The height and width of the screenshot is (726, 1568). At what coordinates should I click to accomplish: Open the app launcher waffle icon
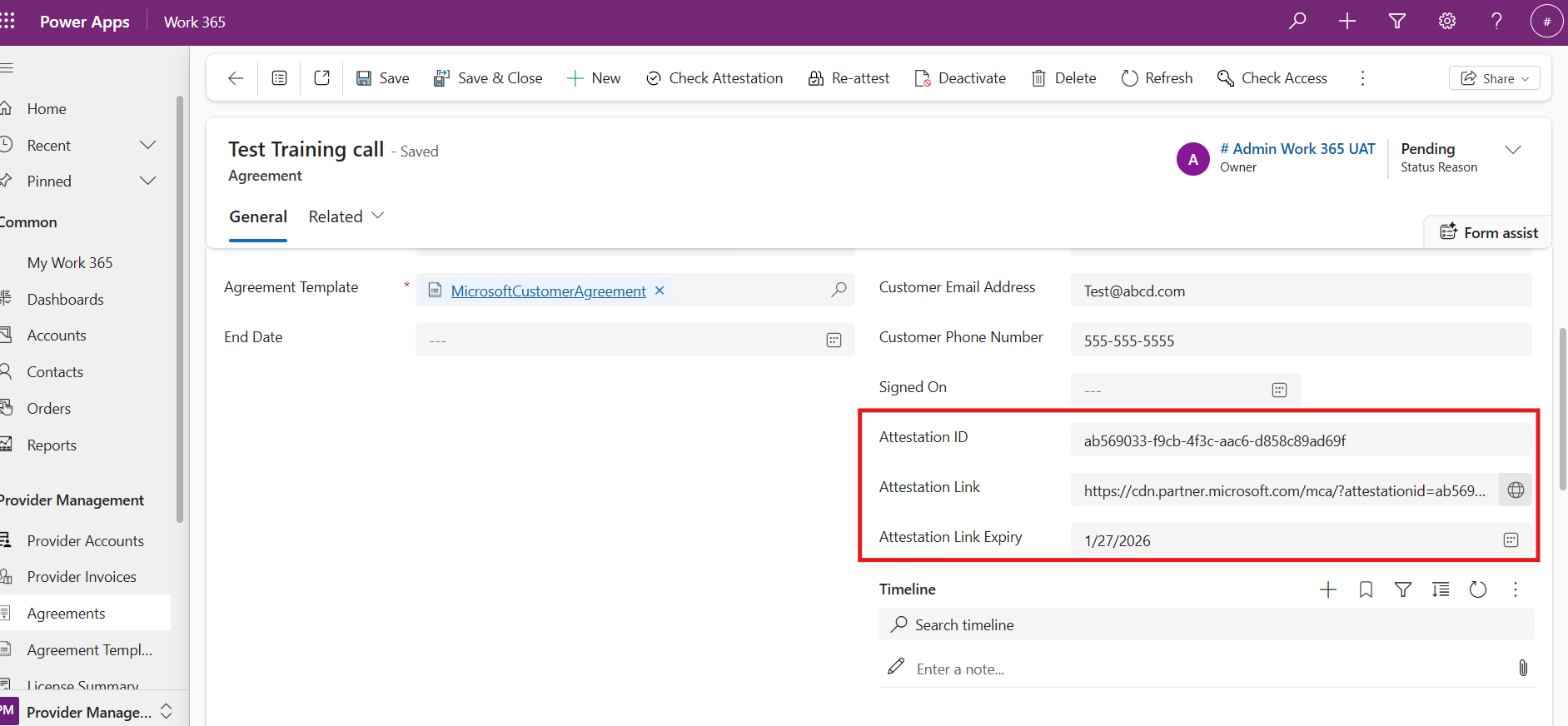(x=7, y=21)
